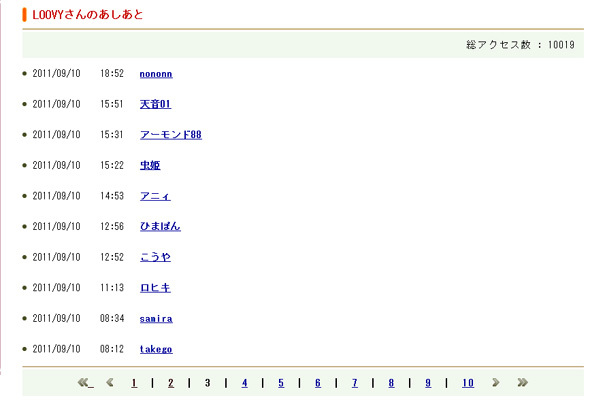This screenshot has width=605, height=400.
Task: Open the アニィ profile link
Action: pyautogui.click(x=155, y=196)
